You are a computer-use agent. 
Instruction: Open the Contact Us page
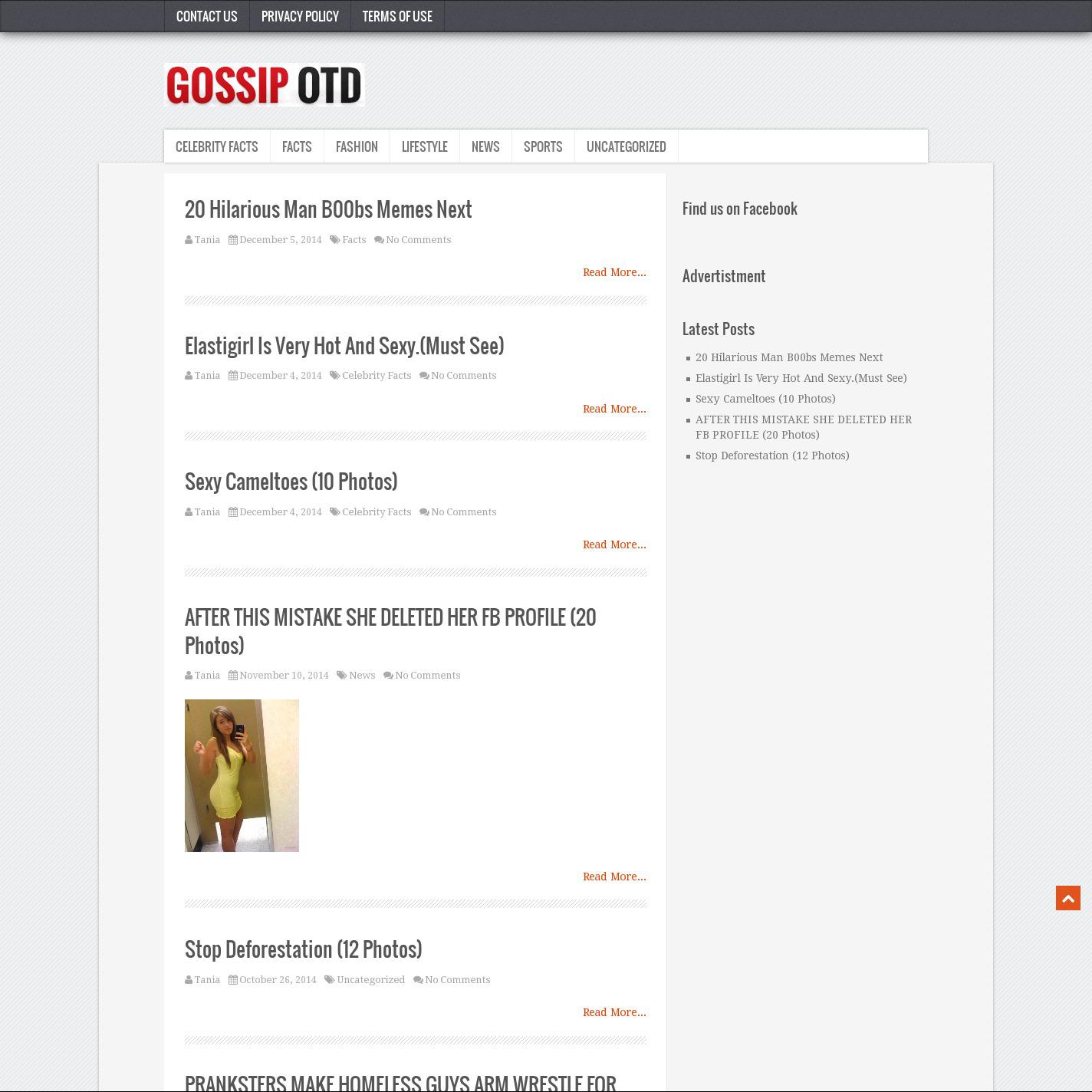coord(207,16)
